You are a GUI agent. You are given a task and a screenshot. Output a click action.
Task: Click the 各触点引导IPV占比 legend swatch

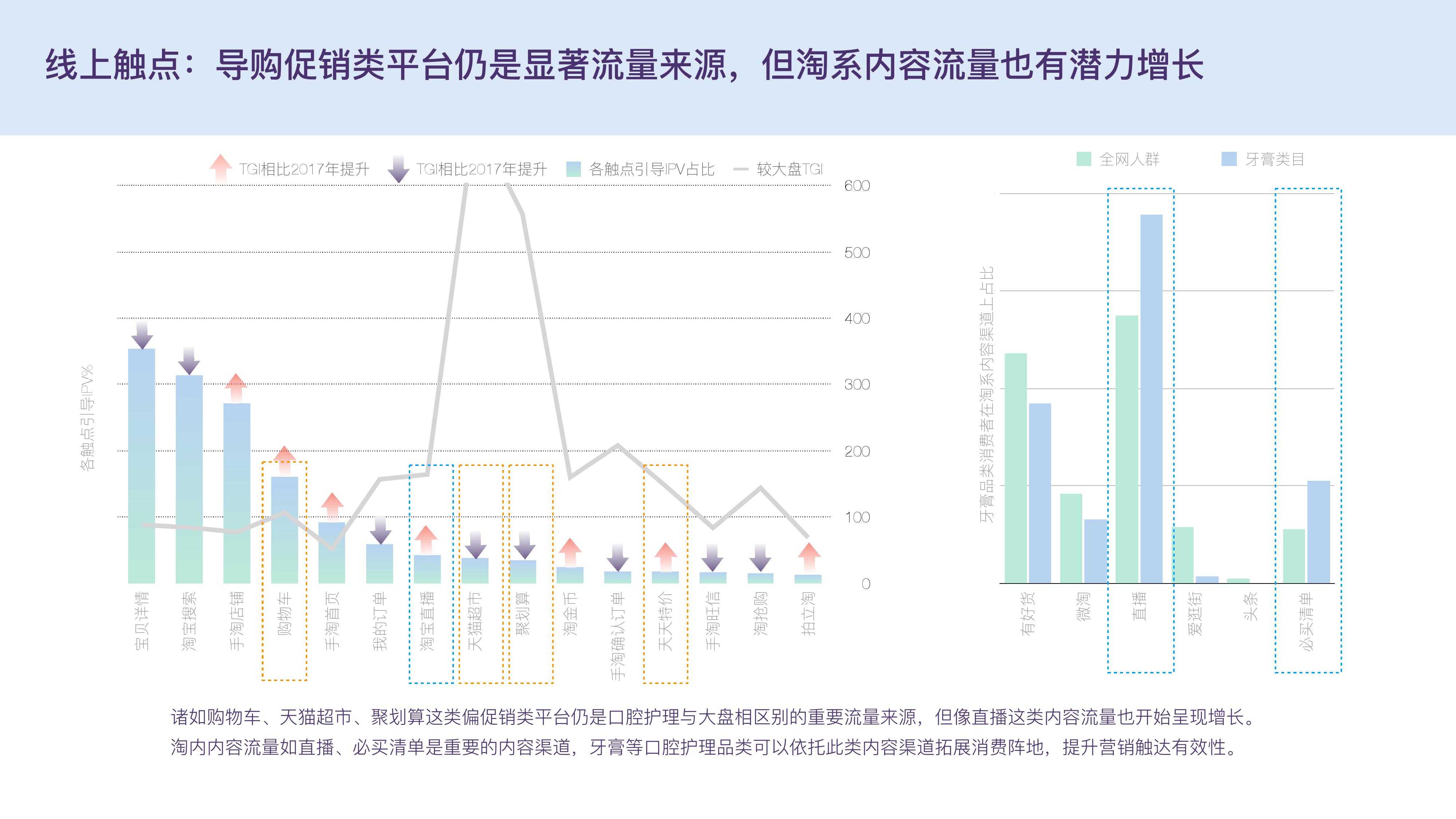573,169
